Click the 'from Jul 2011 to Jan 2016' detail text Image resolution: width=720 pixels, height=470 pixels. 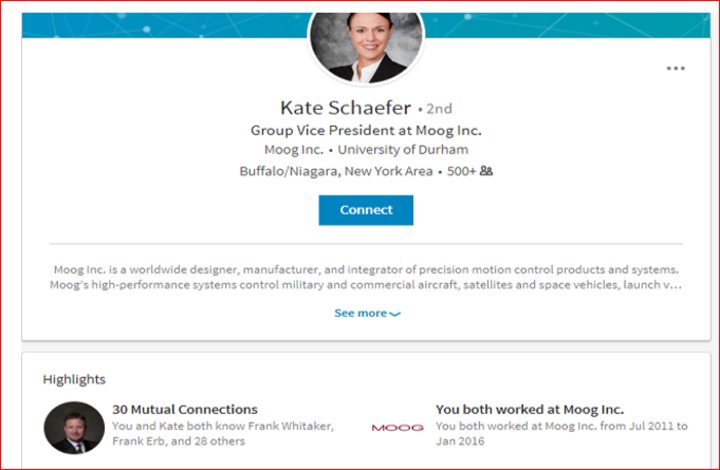tap(563, 433)
